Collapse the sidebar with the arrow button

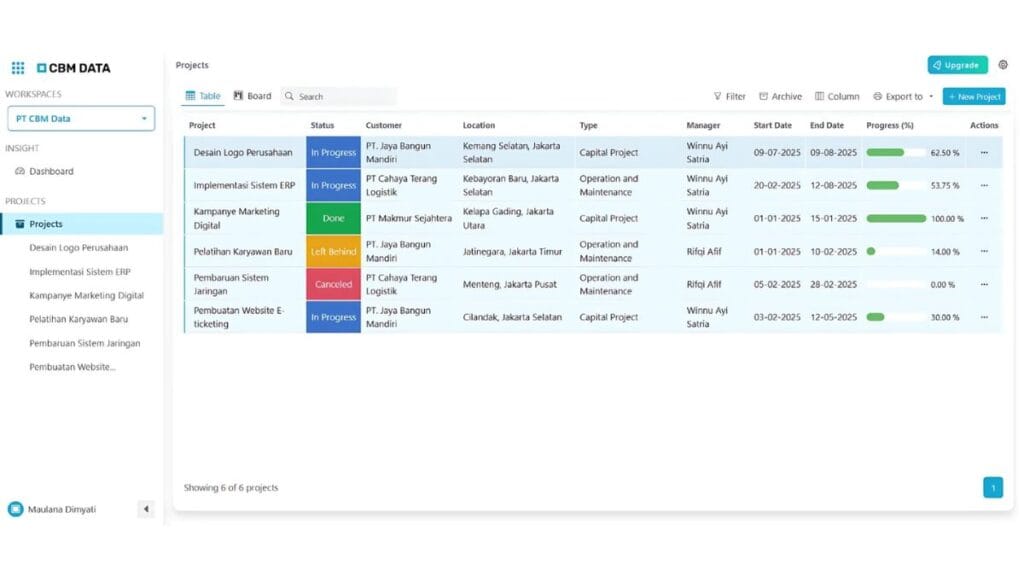146,509
